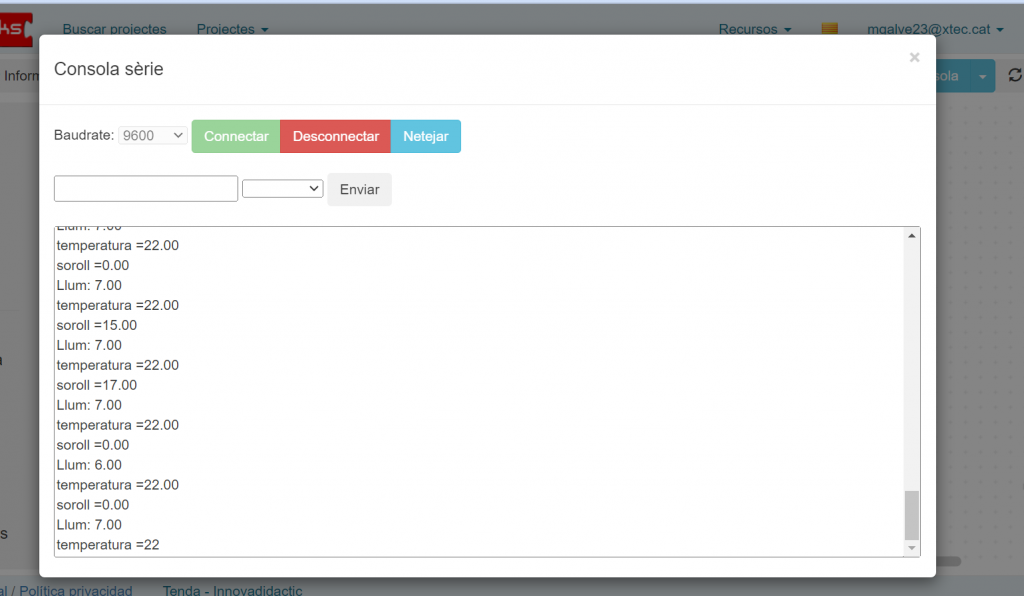Expand the Recursos menu
The width and height of the screenshot is (1024, 596).
click(755, 29)
